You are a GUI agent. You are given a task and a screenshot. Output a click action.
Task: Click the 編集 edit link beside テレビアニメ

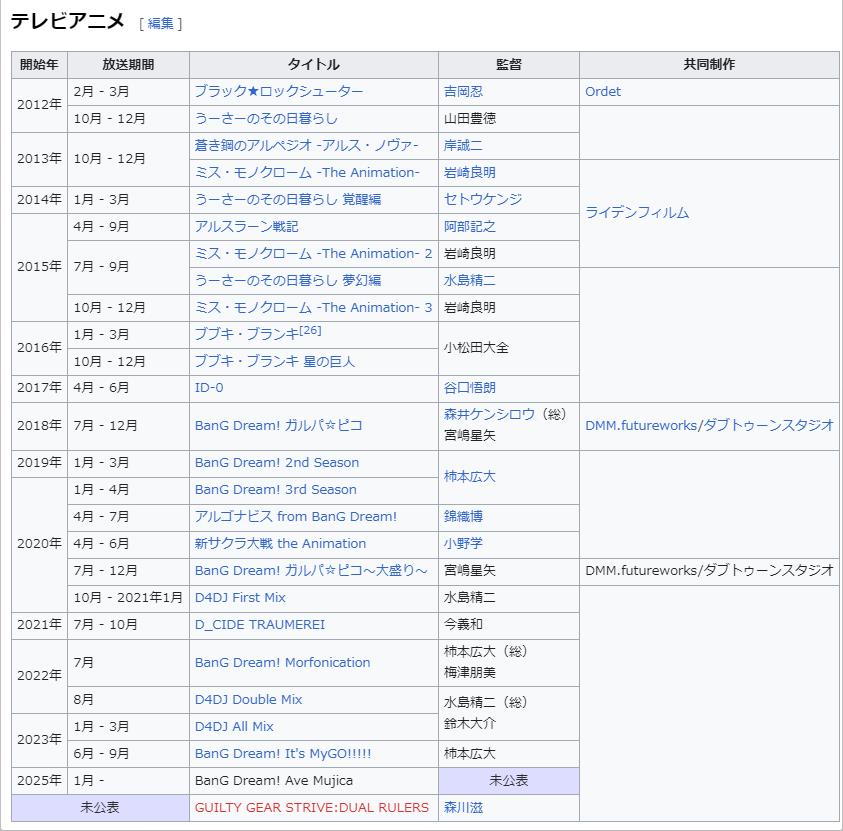click(160, 24)
